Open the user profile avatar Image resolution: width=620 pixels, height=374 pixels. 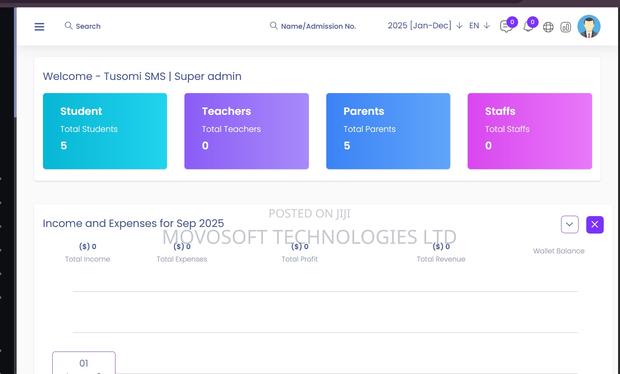589,26
